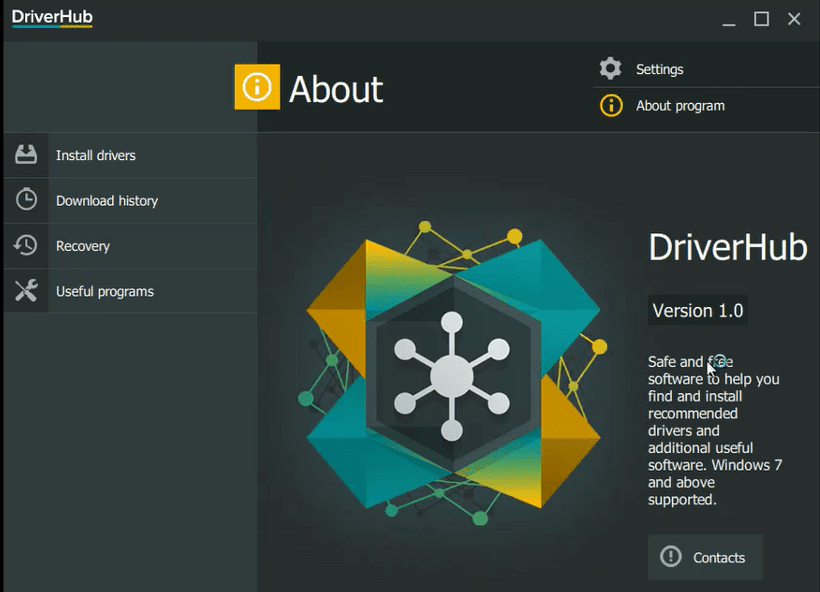Close the DriverHub window
Viewport: 820px width, 592px height.
[794, 19]
